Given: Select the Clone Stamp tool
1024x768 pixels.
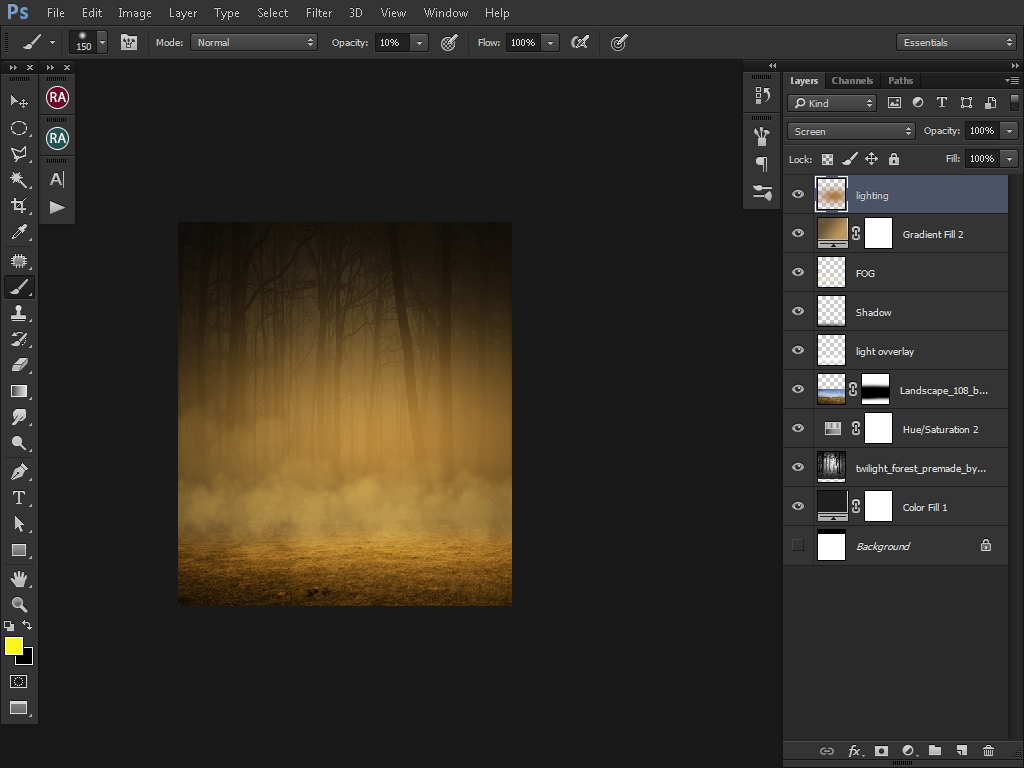Looking at the screenshot, I should 18,313.
